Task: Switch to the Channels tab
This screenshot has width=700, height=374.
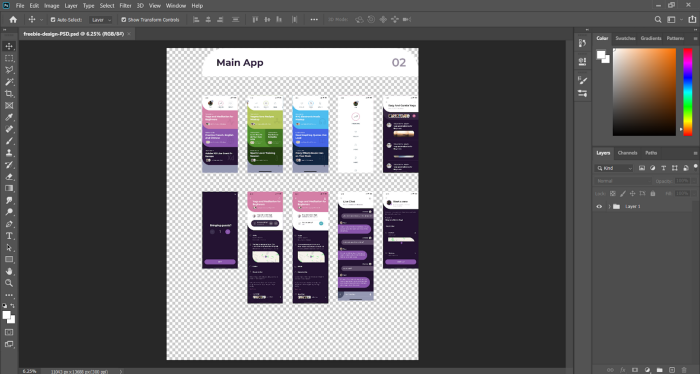Action: (627, 153)
